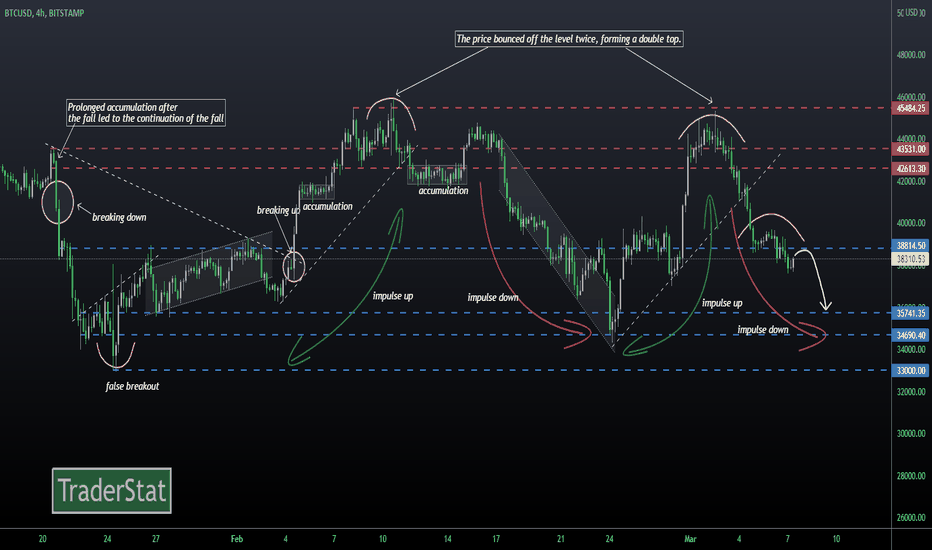Click the 30000.00 price axis tick
Image resolution: width=932 pixels, height=550 pixels.
coord(911,433)
